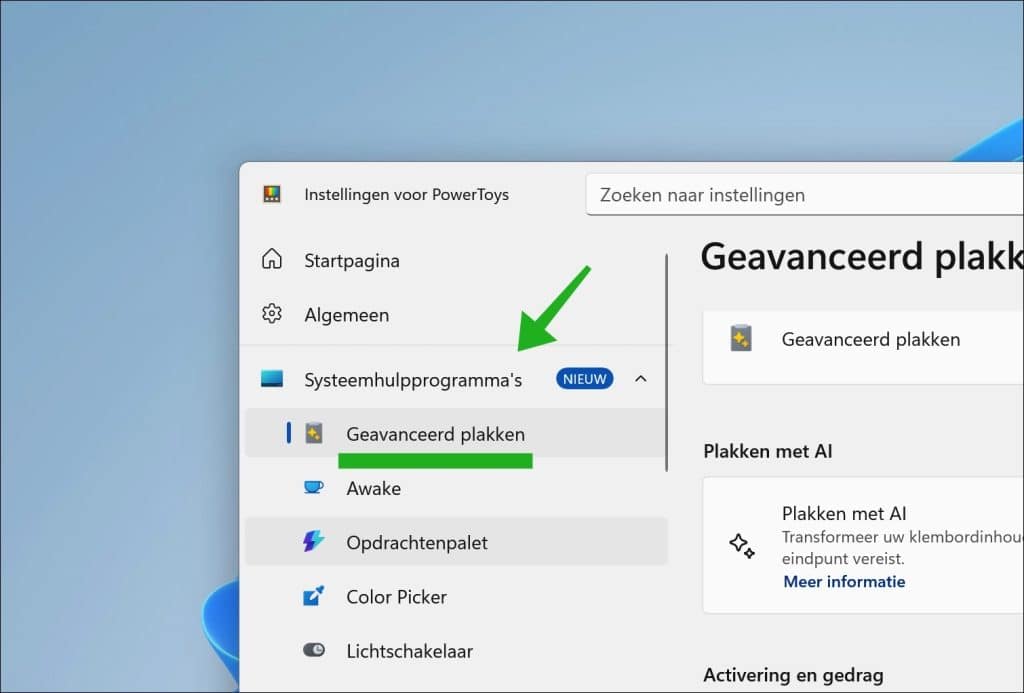Click the Algemeen gear icon

pyautogui.click(x=272, y=314)
